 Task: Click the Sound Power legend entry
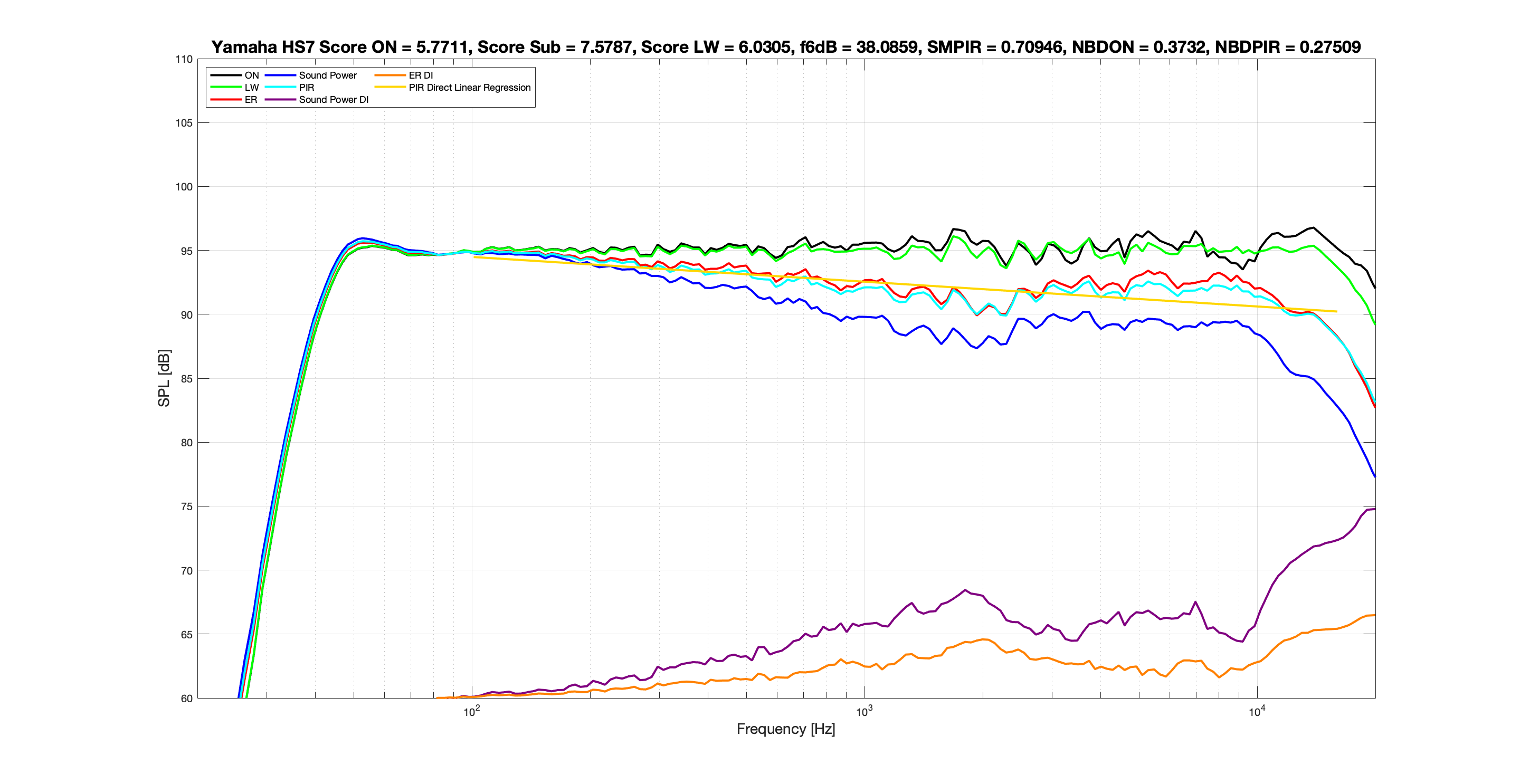coord(327,75)
